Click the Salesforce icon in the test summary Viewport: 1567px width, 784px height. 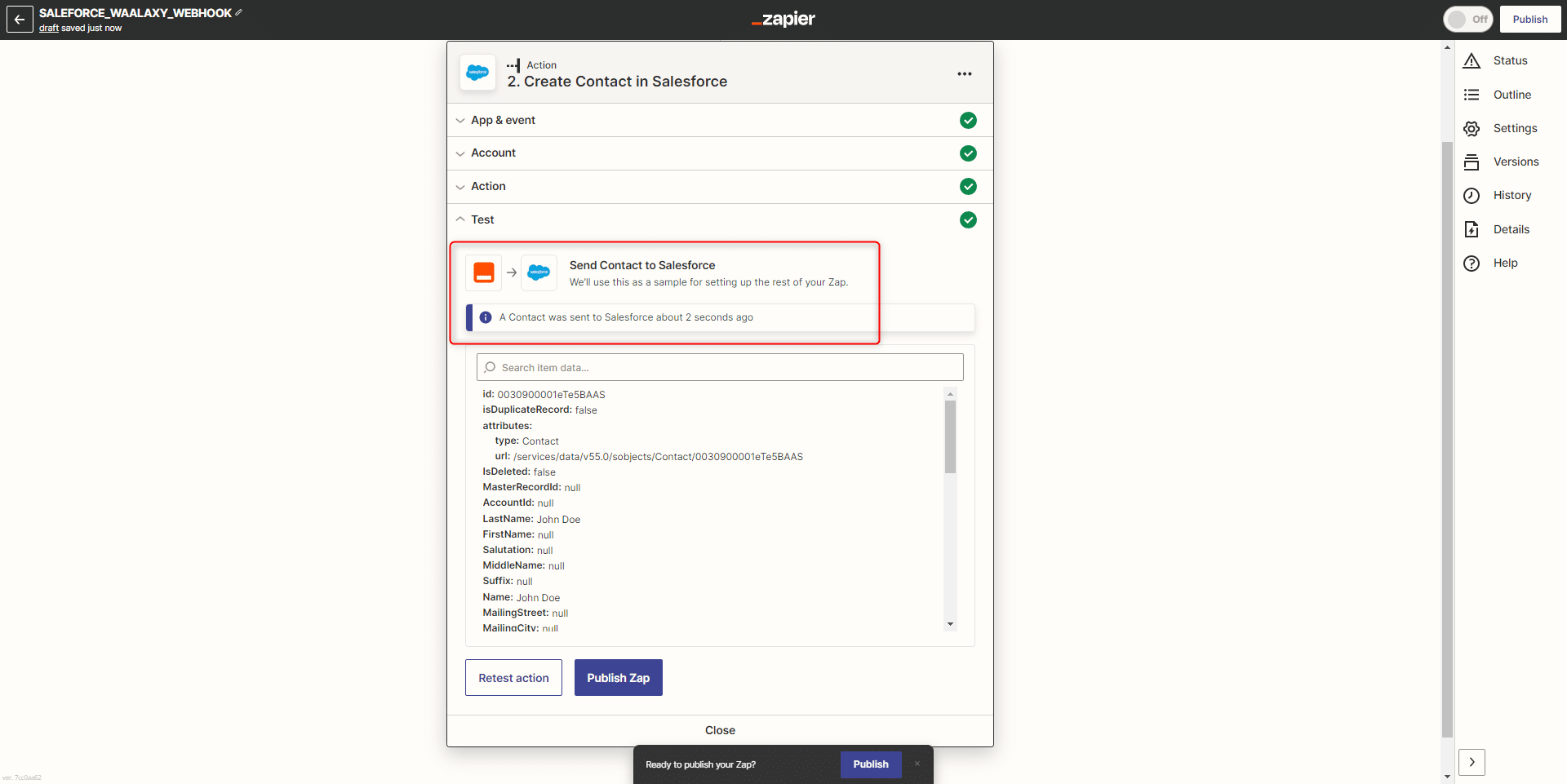[539, 272]
